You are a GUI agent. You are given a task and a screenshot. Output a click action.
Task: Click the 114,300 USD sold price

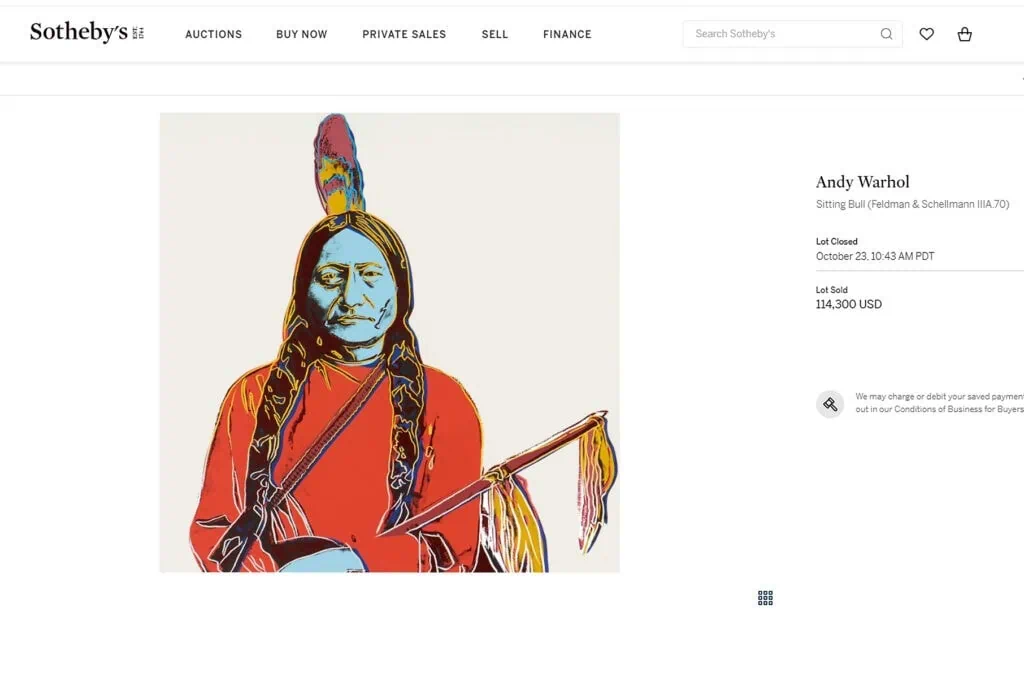point(849,304)
